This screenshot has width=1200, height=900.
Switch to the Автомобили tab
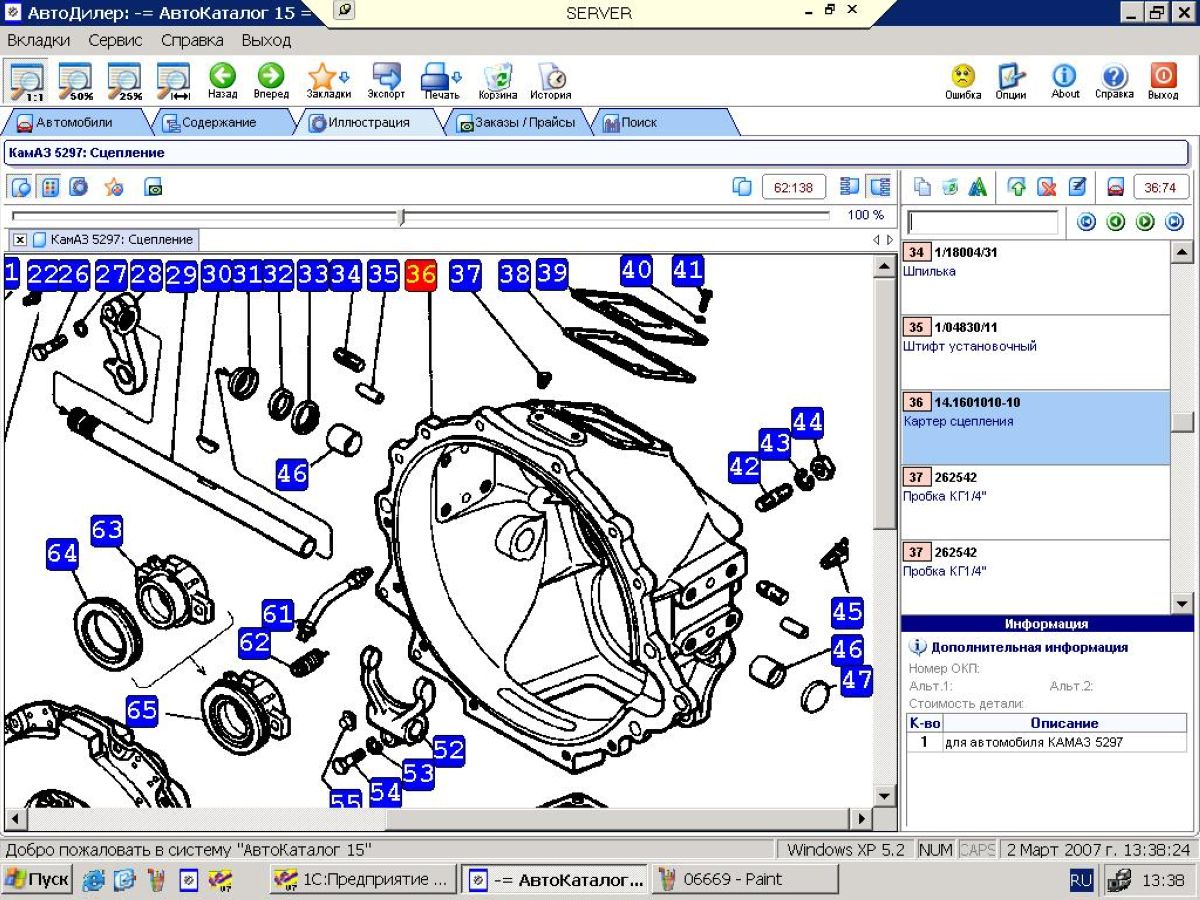pyautogui.click(x=74, y=123)
